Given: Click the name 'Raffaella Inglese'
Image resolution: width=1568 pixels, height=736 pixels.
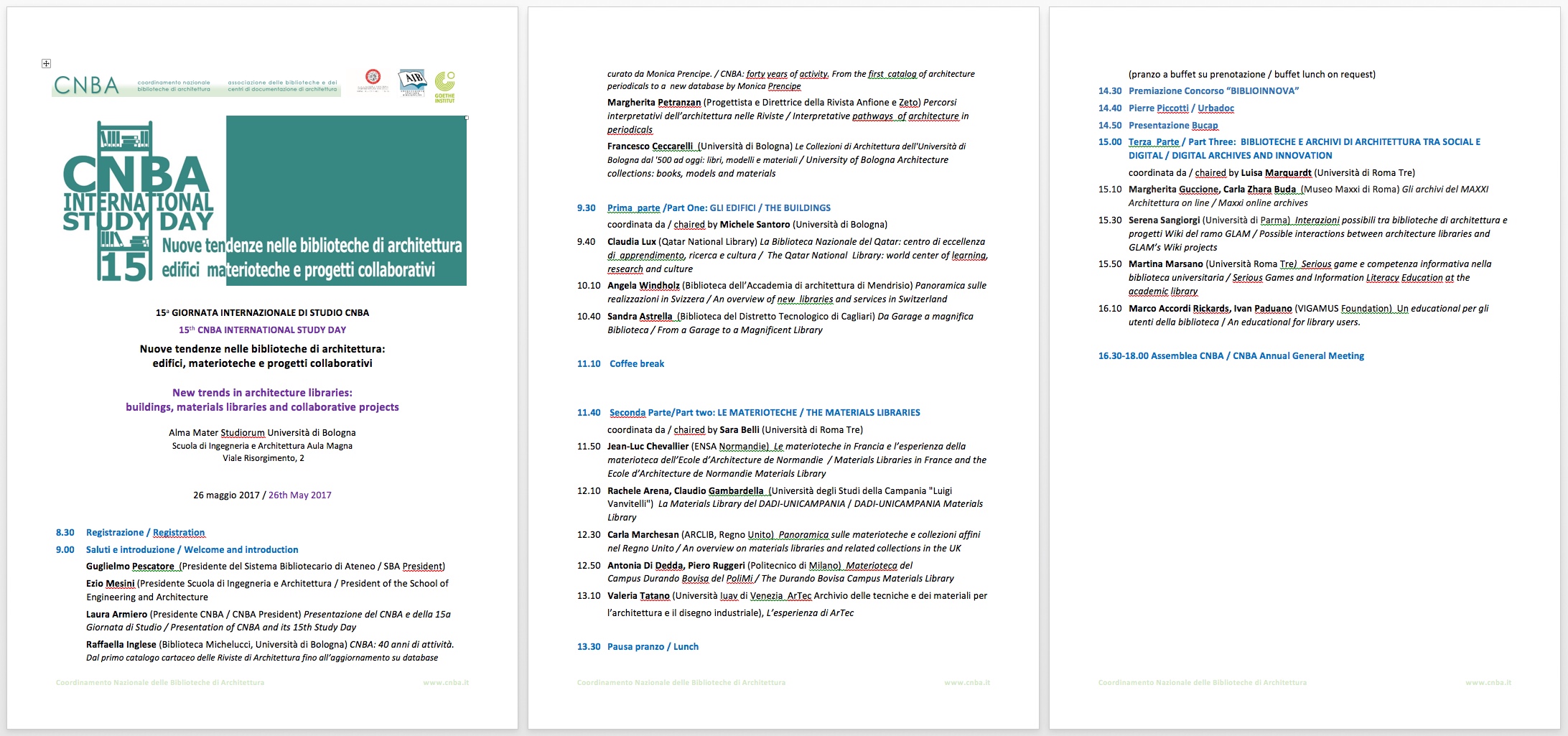Looking at the screenshot, I should pyautogui.click(x=121, y=645).
